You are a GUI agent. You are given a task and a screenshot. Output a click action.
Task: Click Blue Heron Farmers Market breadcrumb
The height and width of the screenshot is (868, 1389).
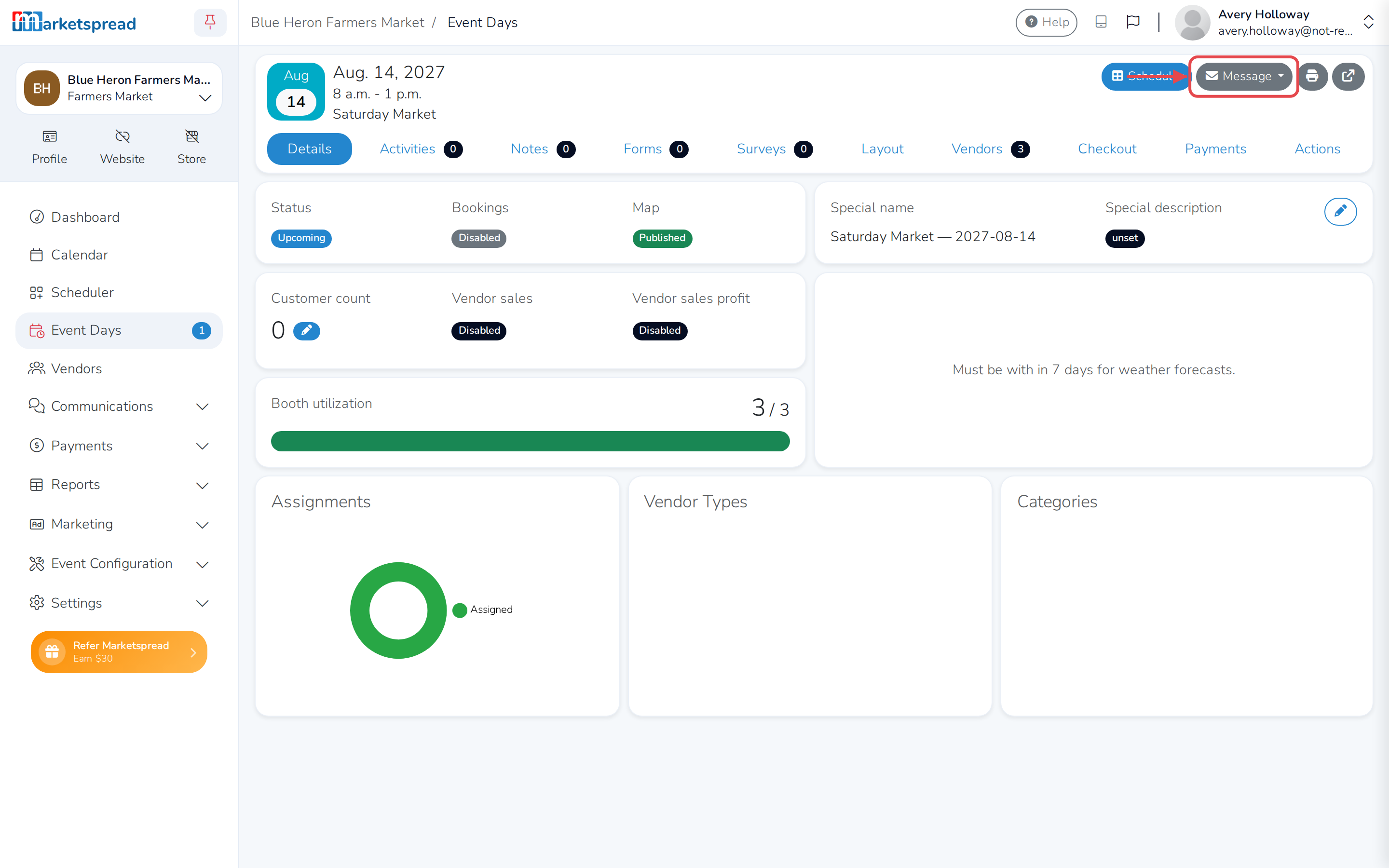[x=338, y=22]
